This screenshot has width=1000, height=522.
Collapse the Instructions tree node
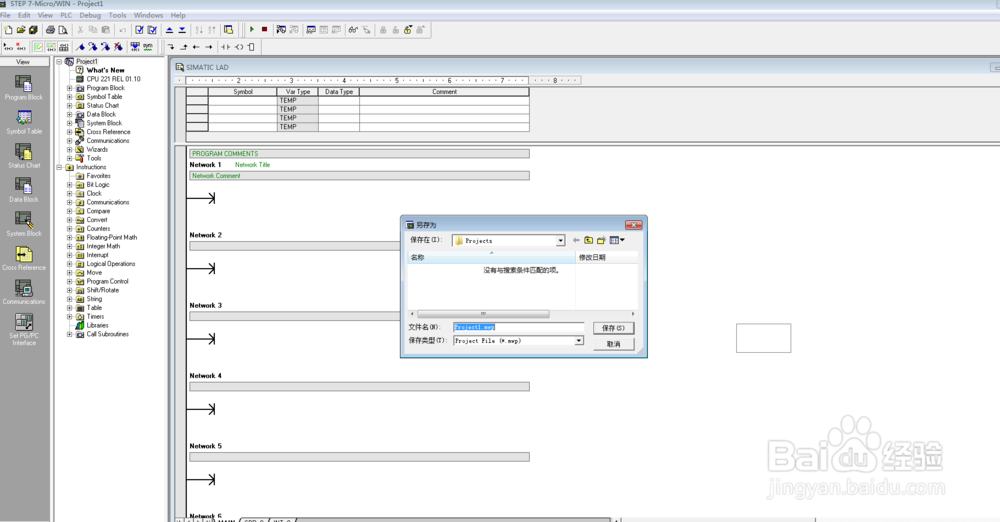tap(59, 167)
